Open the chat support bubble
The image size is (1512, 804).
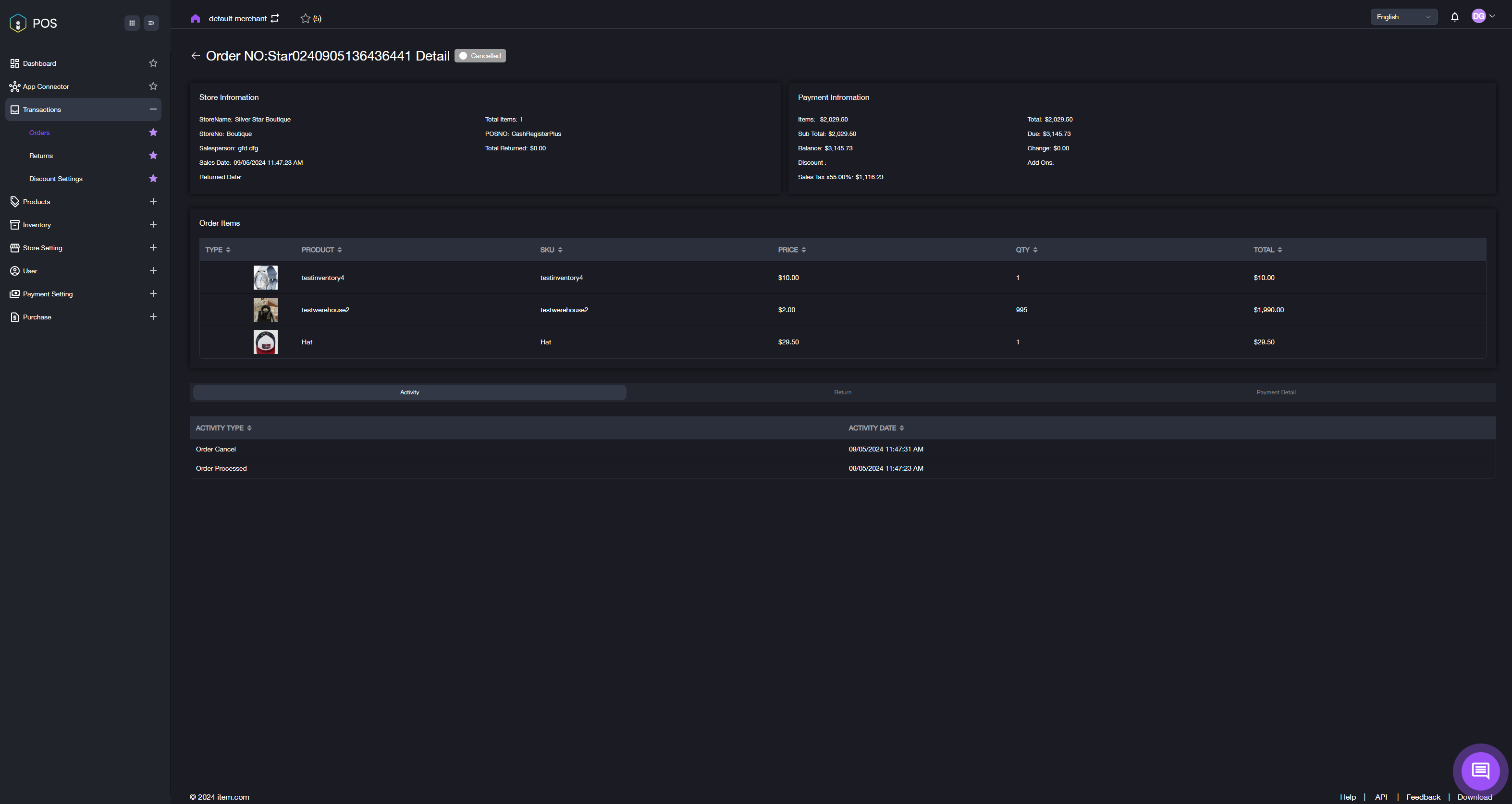pos(1480,770)
